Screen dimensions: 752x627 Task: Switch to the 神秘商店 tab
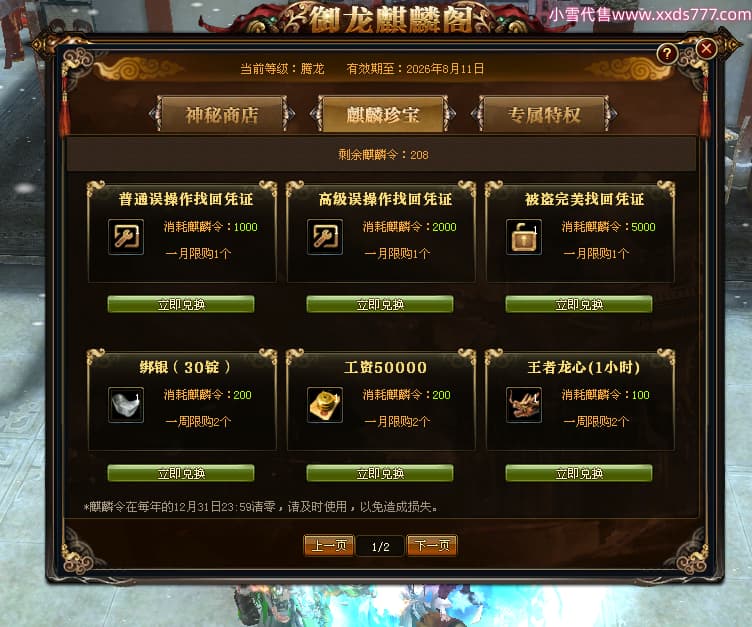pyautogui.click(x=222, y=114)
